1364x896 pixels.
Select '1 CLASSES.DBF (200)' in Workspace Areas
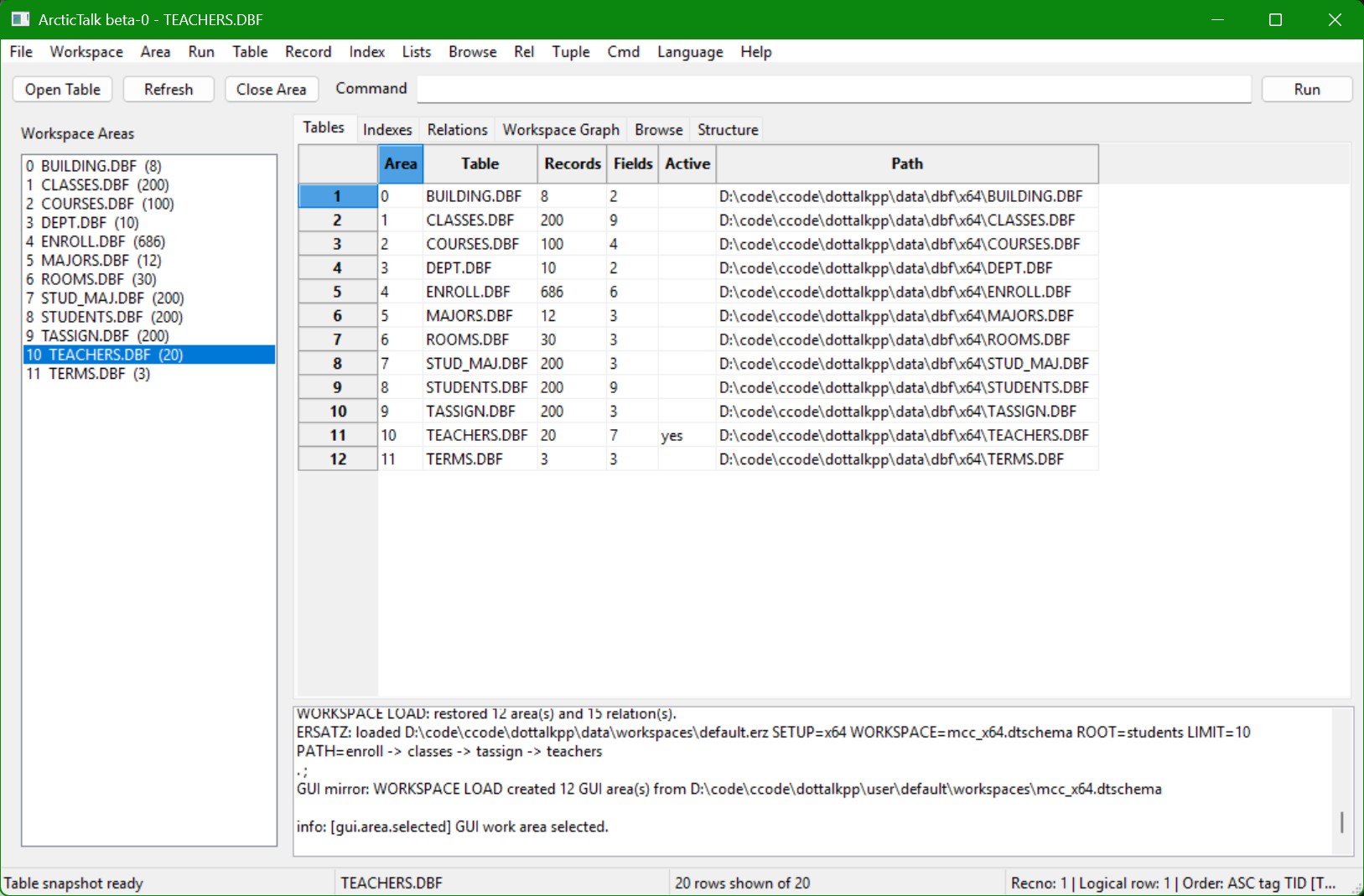149,184
